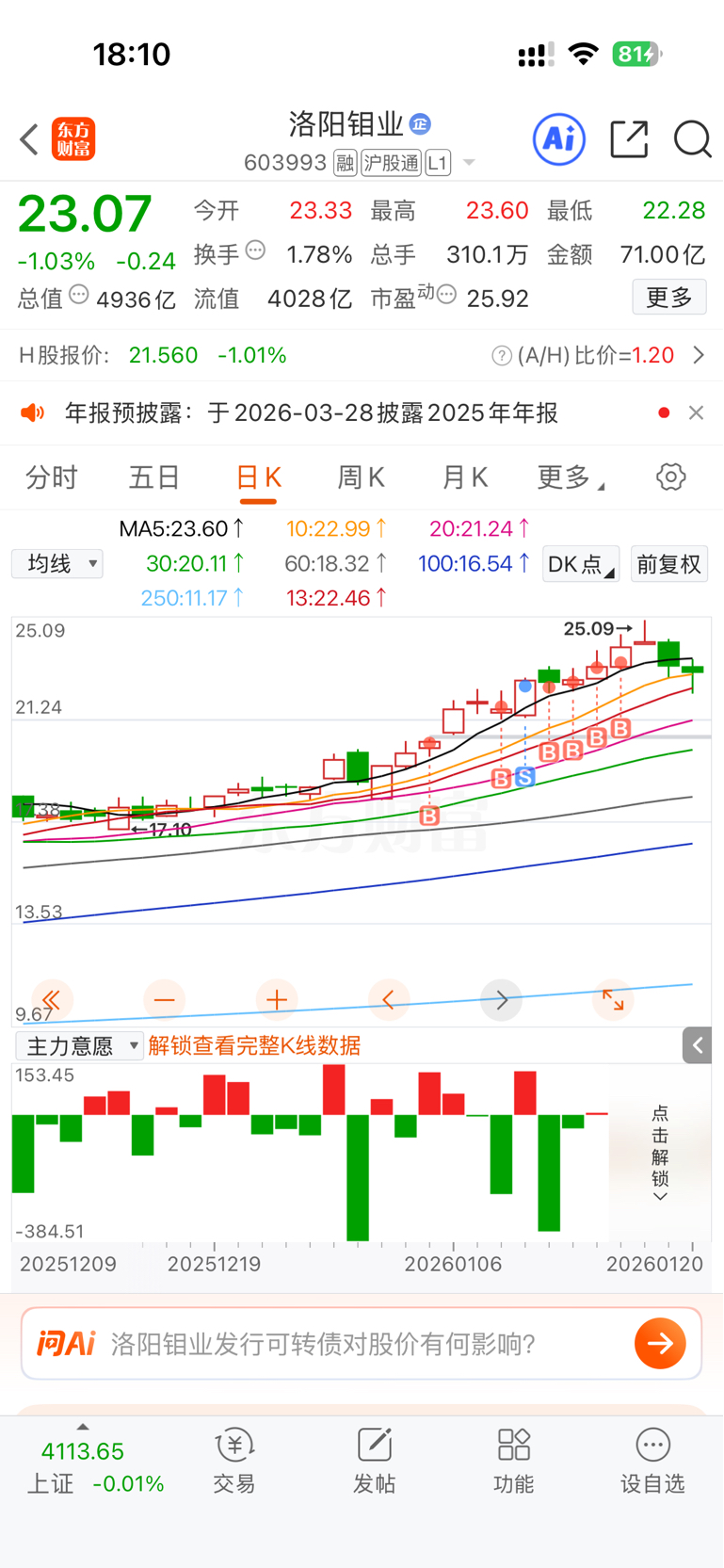This screenshot has width=724, height=1568.
Task: Open chart settings gear icon
Action: coord(671,477)
